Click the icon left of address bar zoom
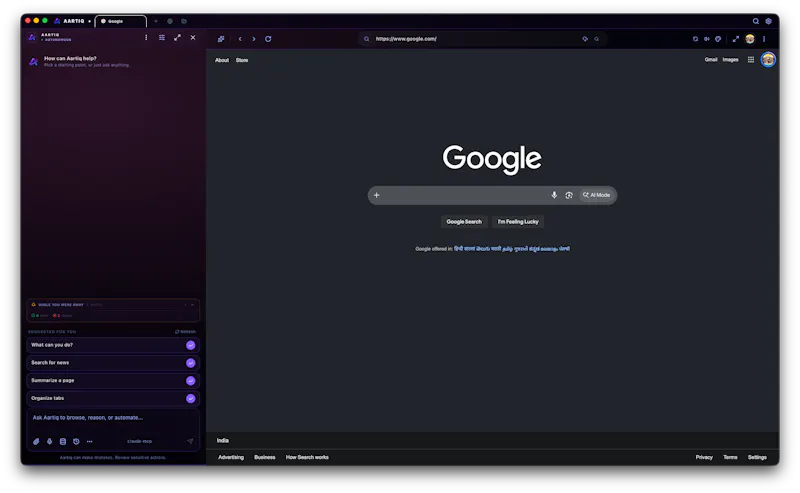The height and width of the screenshot is (493, 800). coord(585,39)
